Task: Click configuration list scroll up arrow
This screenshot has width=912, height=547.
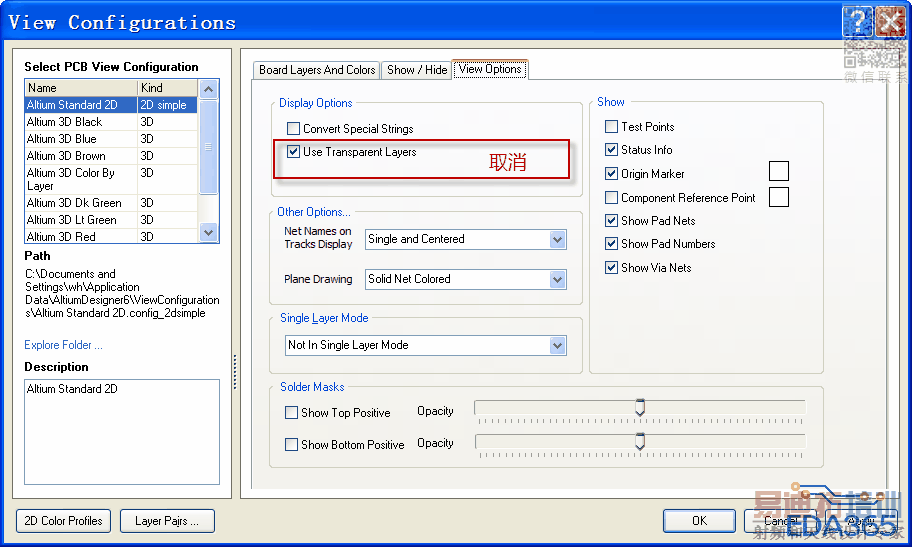Action: (208, 89)
